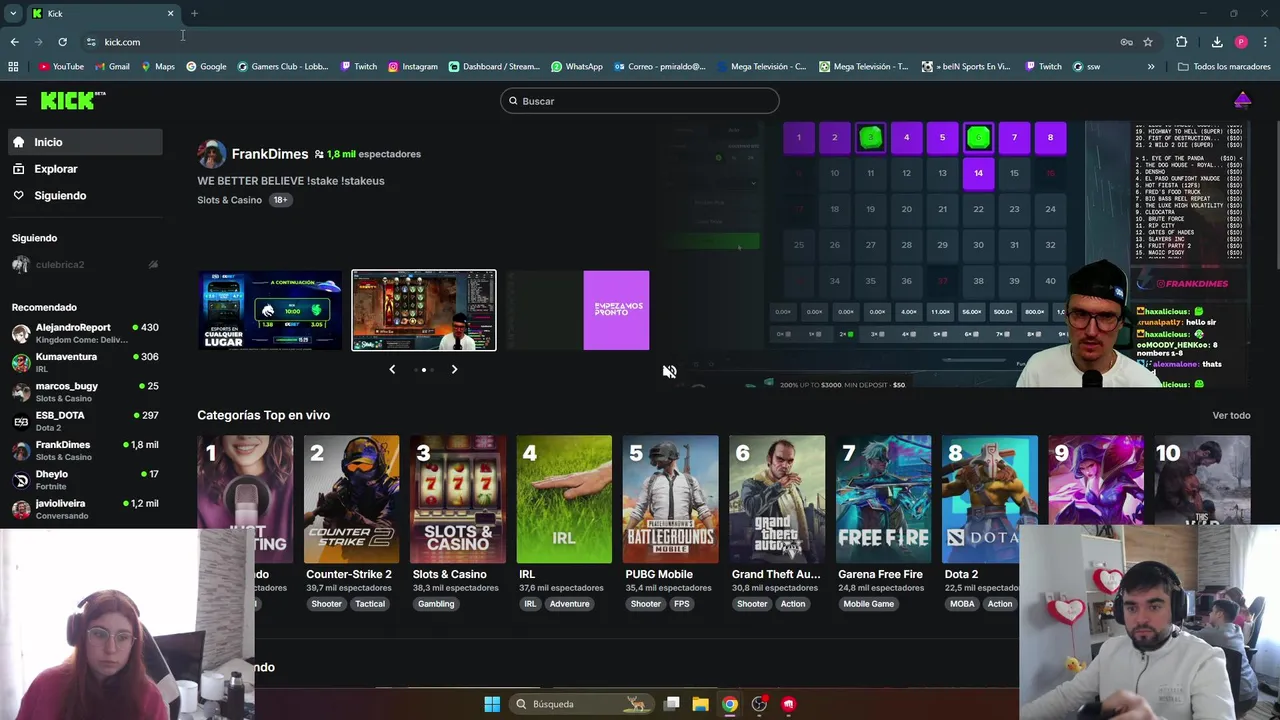Click the browser back arrow
The height and width of the screenshot is (720, 1280).
click(14, 42)
